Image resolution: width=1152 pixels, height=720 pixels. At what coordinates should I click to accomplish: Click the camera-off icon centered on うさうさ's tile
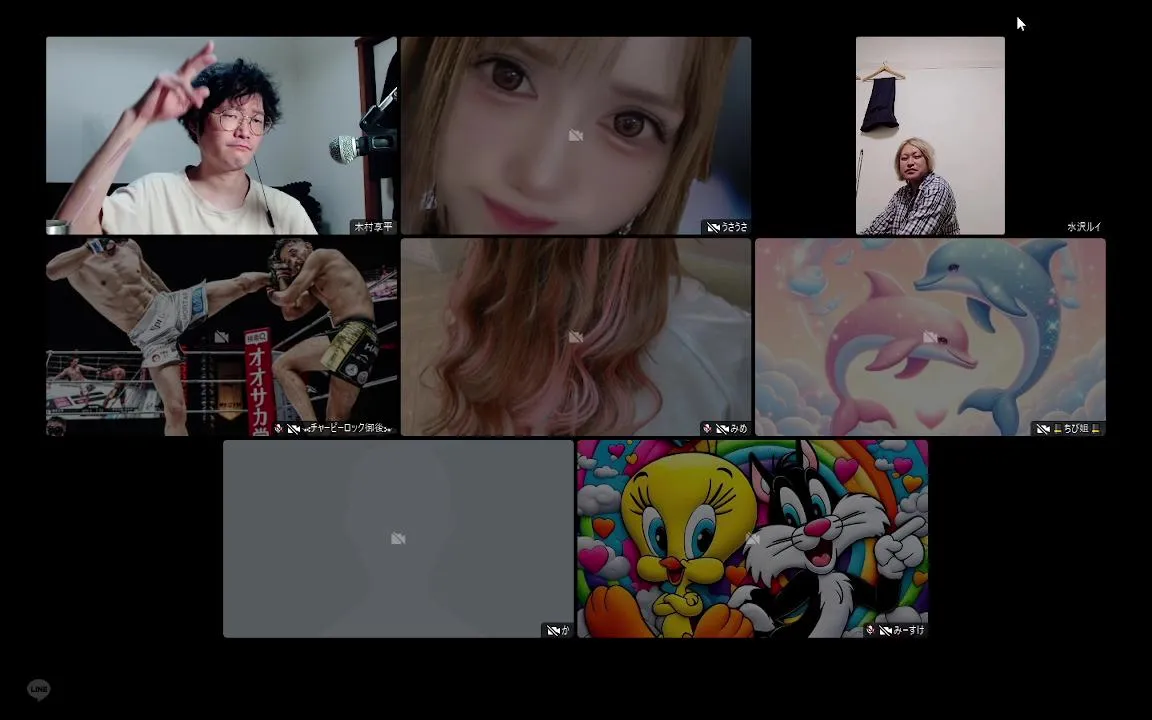tap(576, 135)
